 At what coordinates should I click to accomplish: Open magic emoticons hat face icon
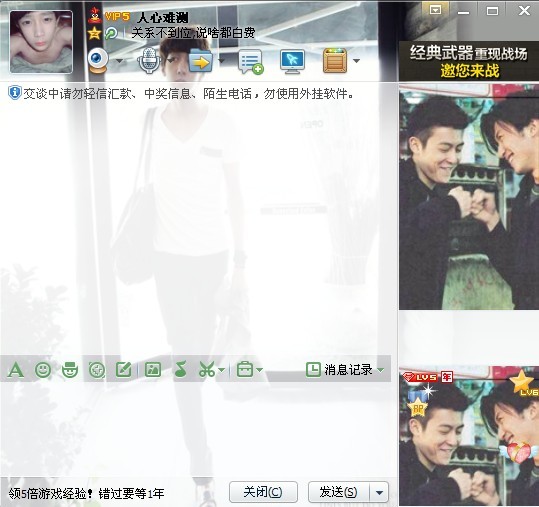[x=70, y=370]
